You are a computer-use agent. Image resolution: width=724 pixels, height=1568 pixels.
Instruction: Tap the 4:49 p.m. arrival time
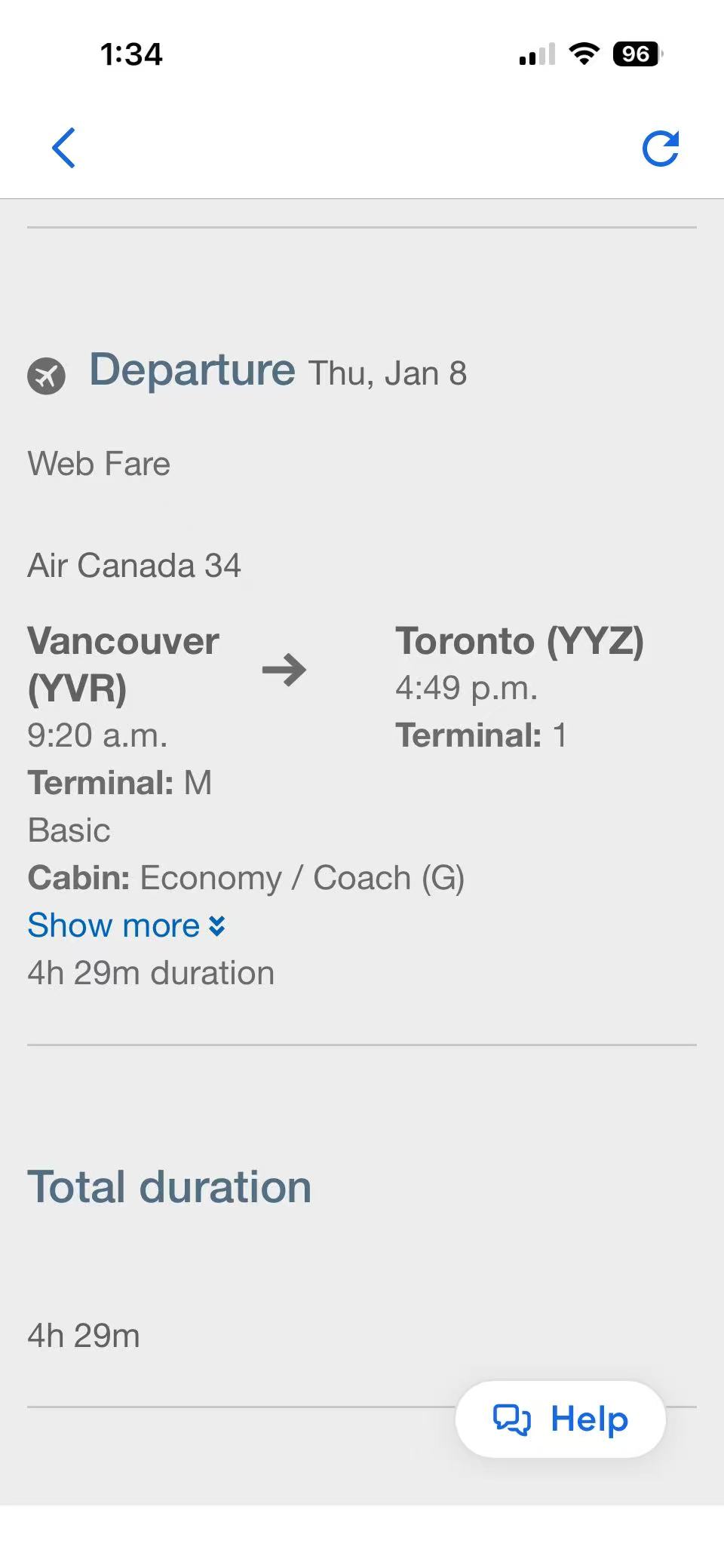point(466,688)
